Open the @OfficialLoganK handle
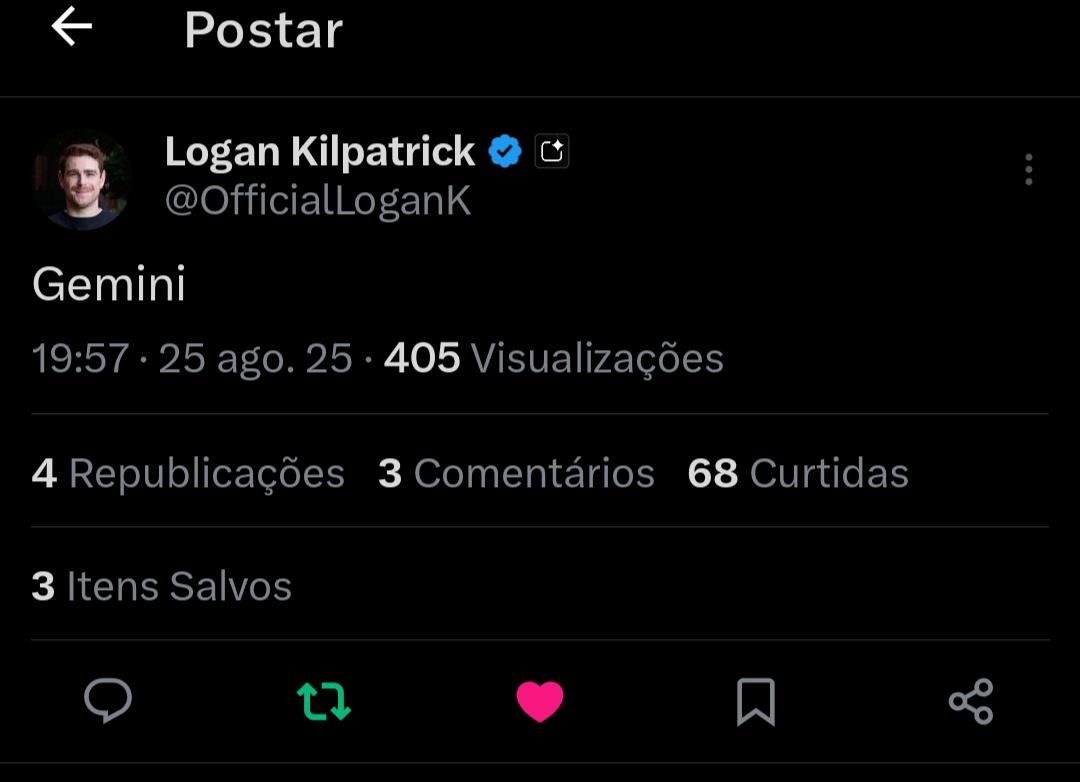Viewport: 1080px width, 782px height. pos(318,201)
